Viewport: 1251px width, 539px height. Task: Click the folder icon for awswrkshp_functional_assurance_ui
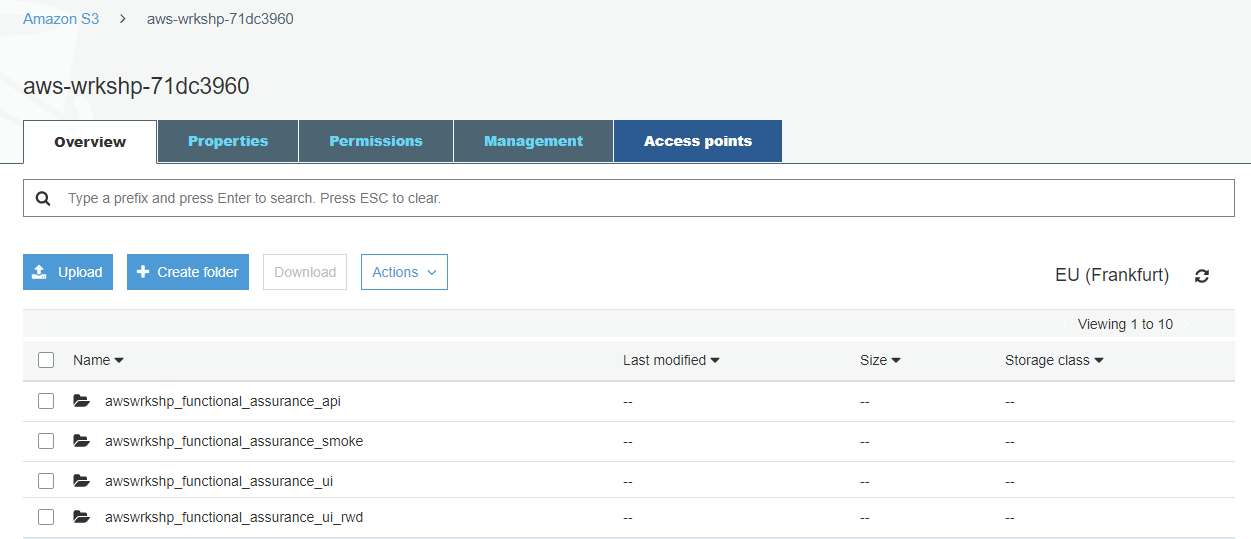click(x=82, y=481)
